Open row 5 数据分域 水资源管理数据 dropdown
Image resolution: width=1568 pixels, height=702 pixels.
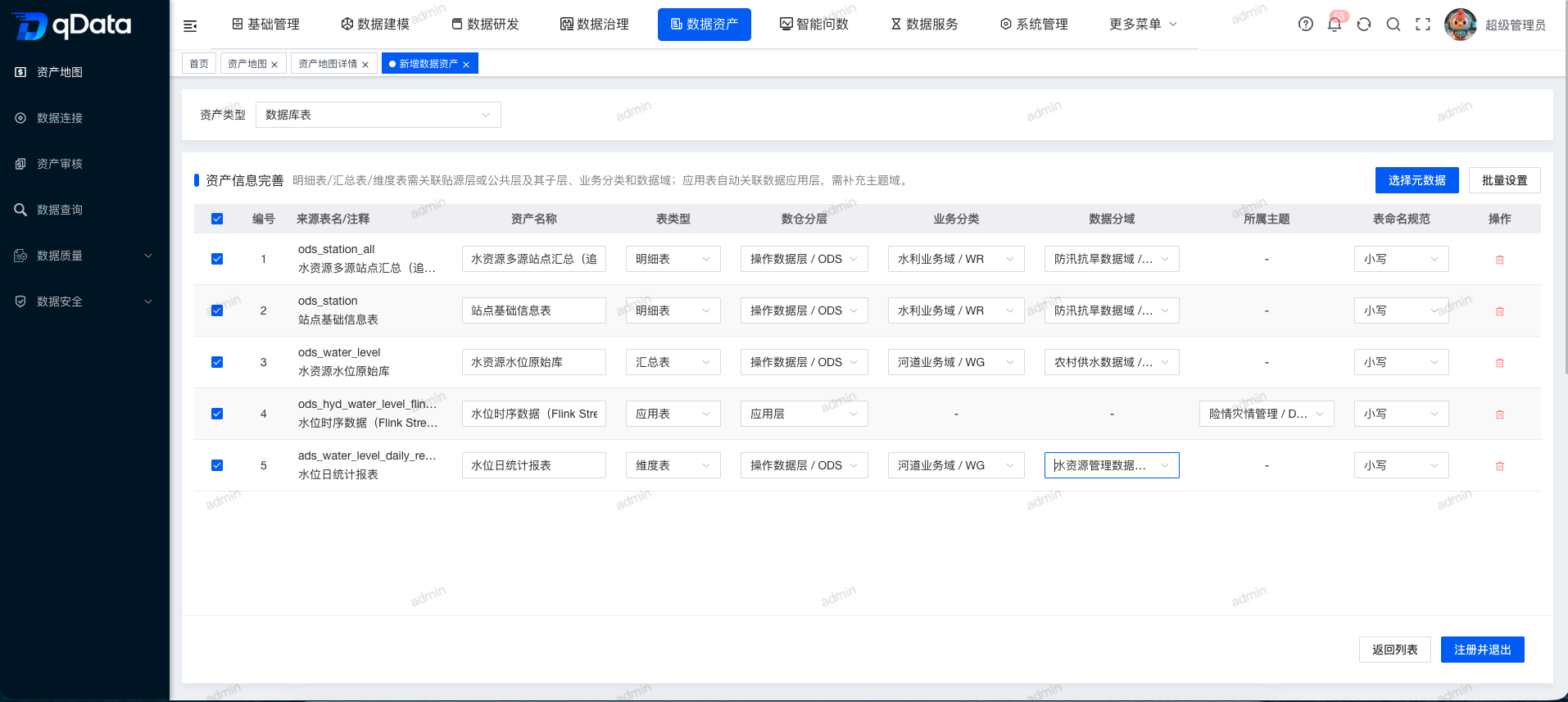(x=1112, y=465)
